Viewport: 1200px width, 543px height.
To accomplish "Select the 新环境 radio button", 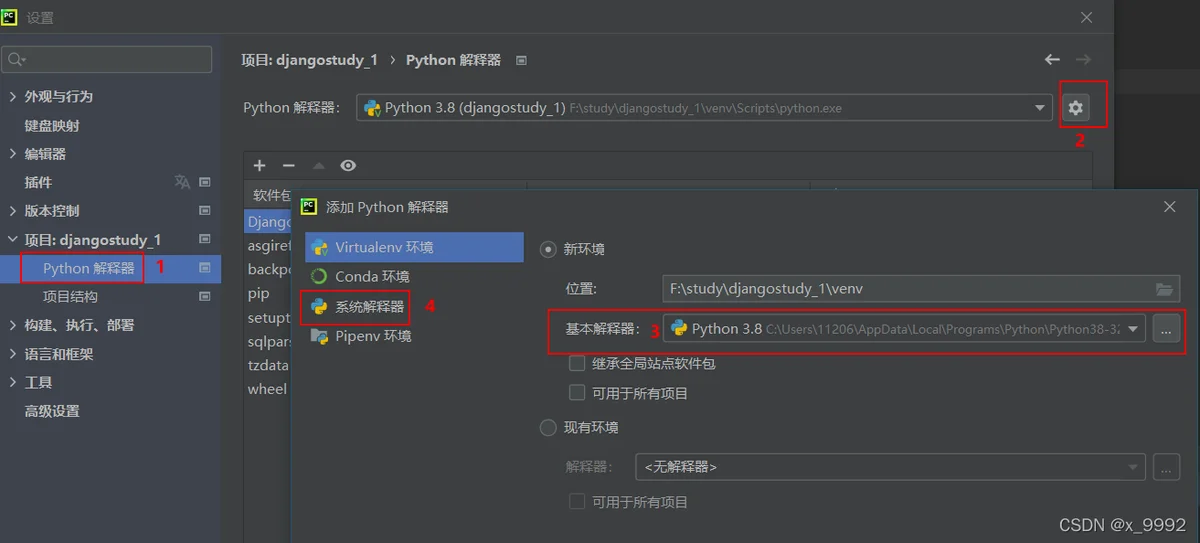I will point(548,249).
